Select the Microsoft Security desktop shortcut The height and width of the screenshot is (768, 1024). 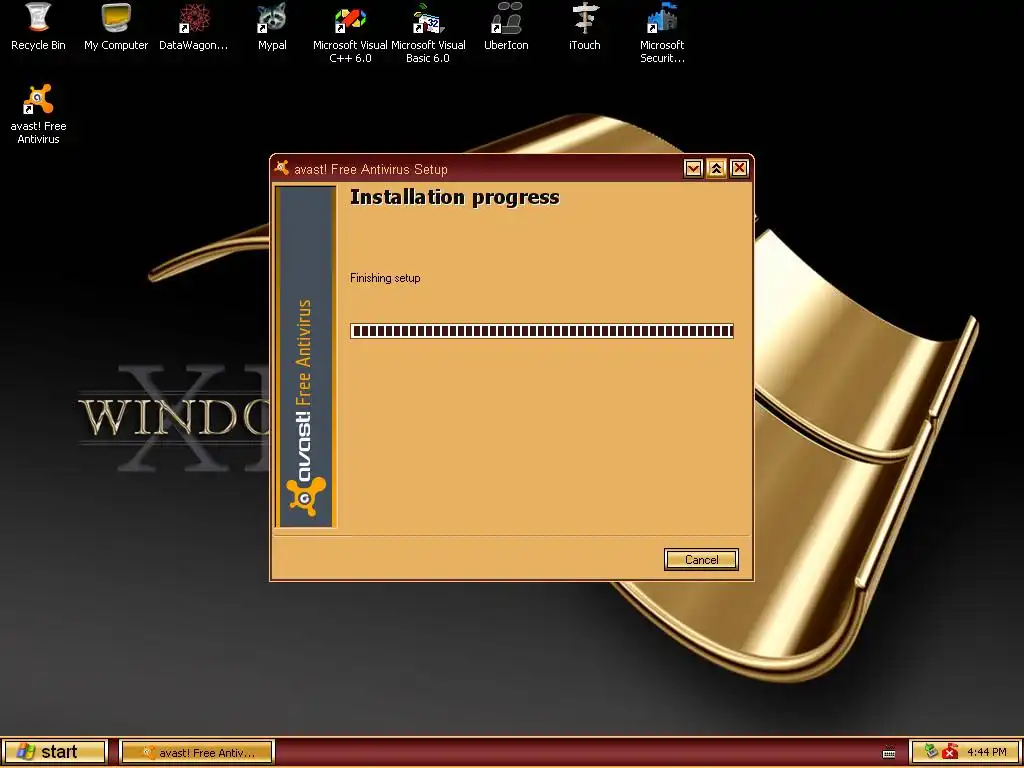(662, 31)
